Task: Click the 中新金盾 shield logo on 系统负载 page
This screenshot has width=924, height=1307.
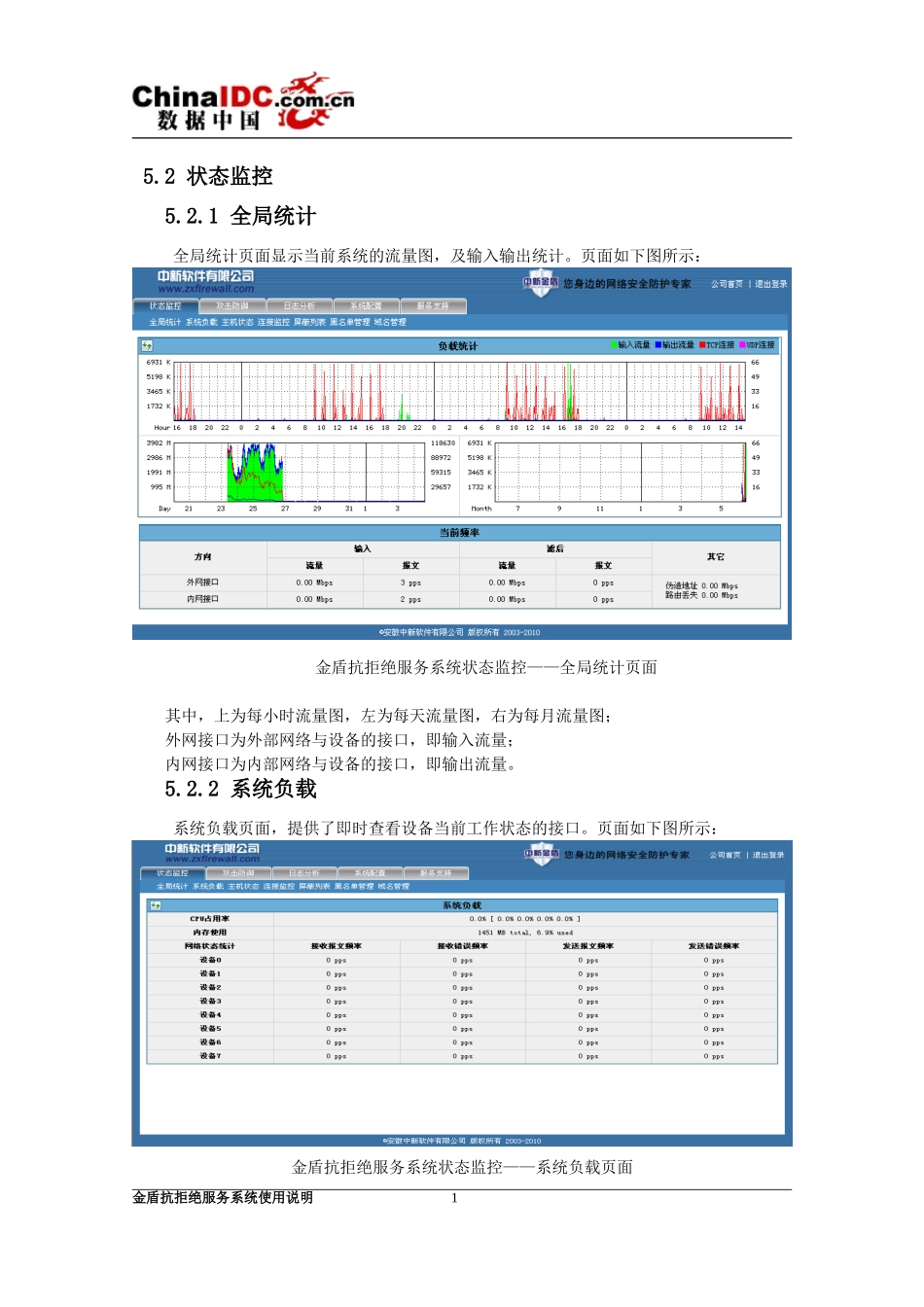Action: click(x=541, y=855)
